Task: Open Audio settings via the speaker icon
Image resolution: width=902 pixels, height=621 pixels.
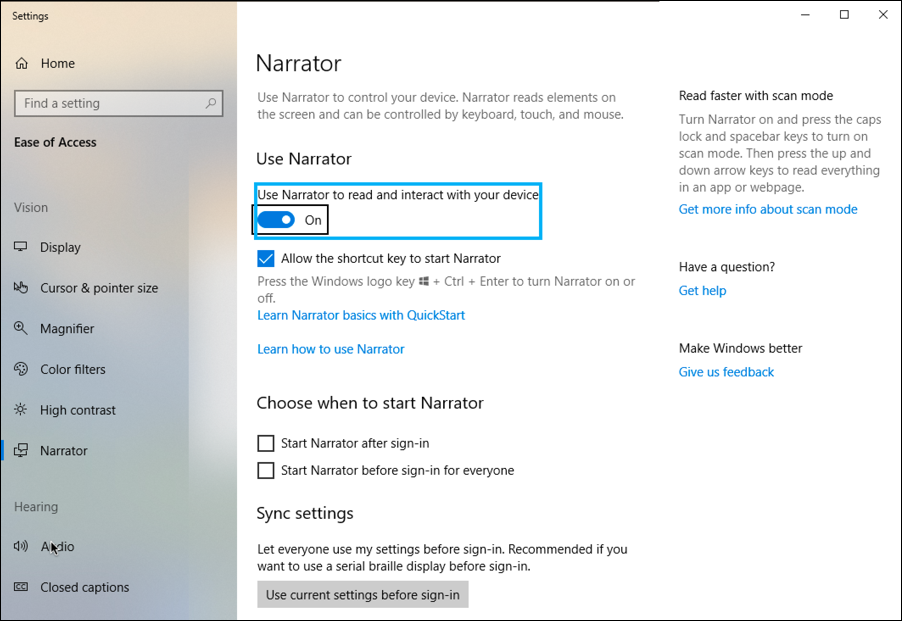Action: 21,546
